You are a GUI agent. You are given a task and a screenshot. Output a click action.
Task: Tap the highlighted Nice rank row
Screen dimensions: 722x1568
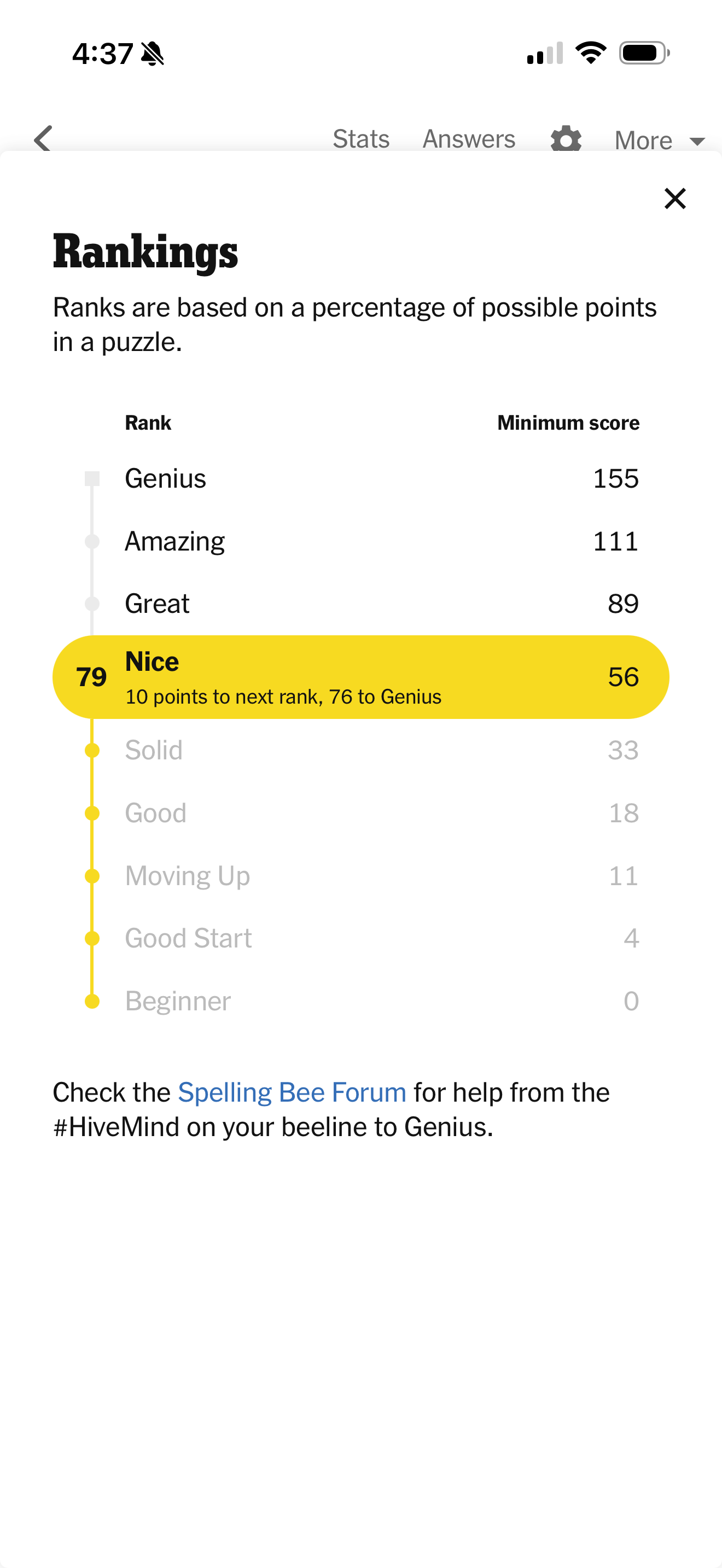[360, 677]
